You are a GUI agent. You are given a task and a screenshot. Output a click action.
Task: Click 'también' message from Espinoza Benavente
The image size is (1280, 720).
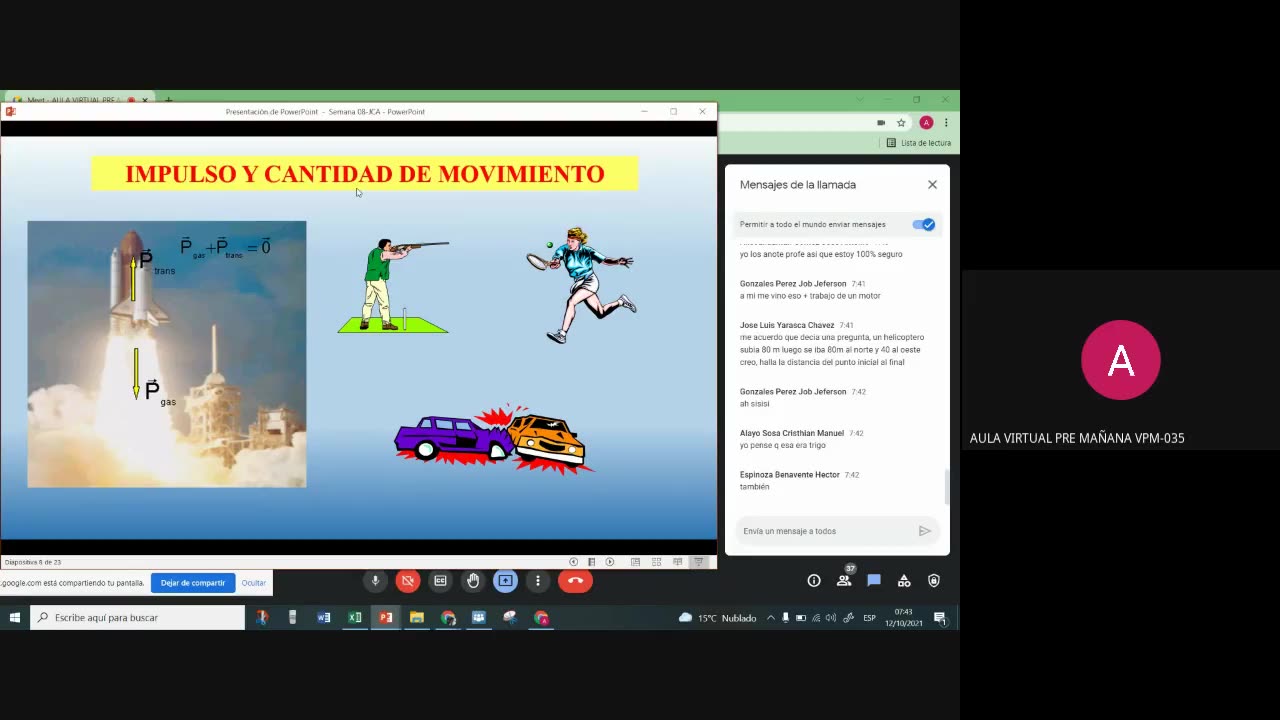[x=755, y=487]
